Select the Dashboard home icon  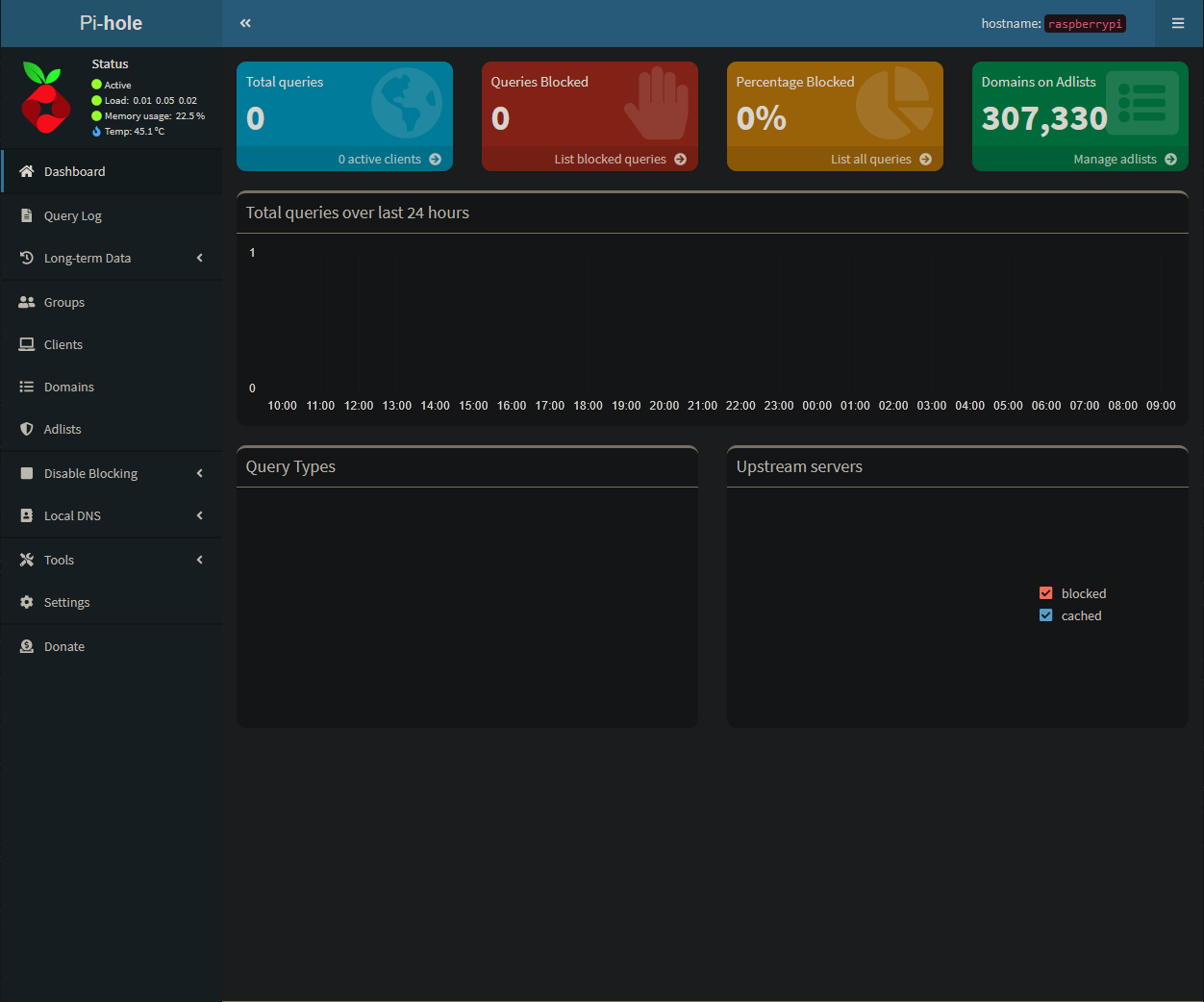pos(24,171)
